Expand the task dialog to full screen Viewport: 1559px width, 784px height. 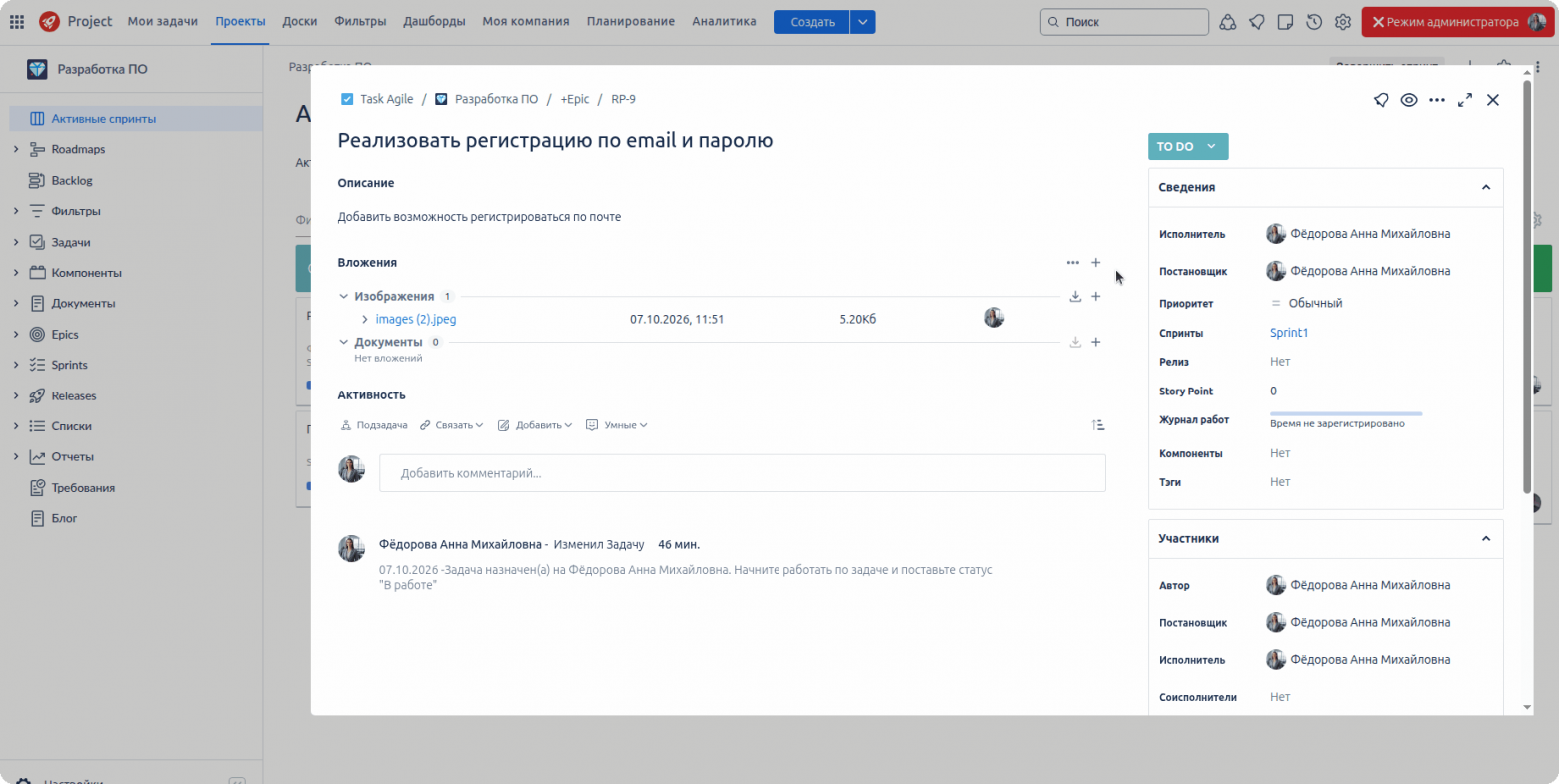pos(1465,100)
